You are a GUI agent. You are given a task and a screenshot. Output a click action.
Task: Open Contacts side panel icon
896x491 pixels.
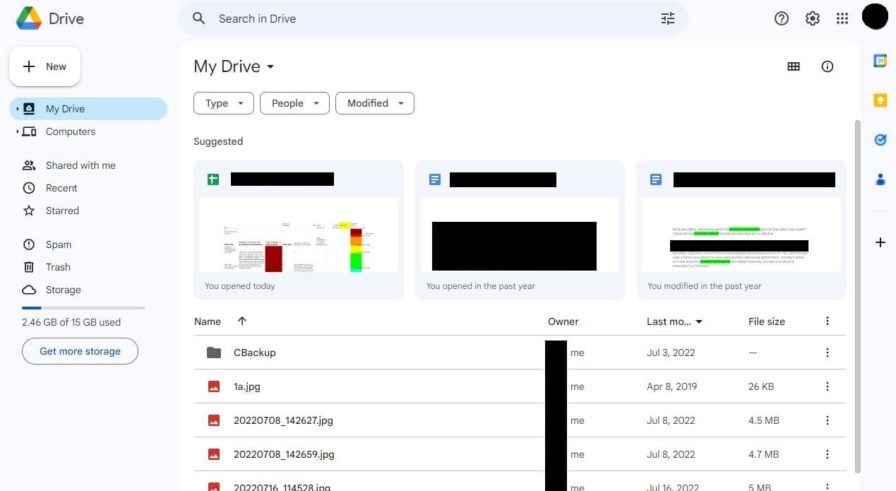(880, 179)
